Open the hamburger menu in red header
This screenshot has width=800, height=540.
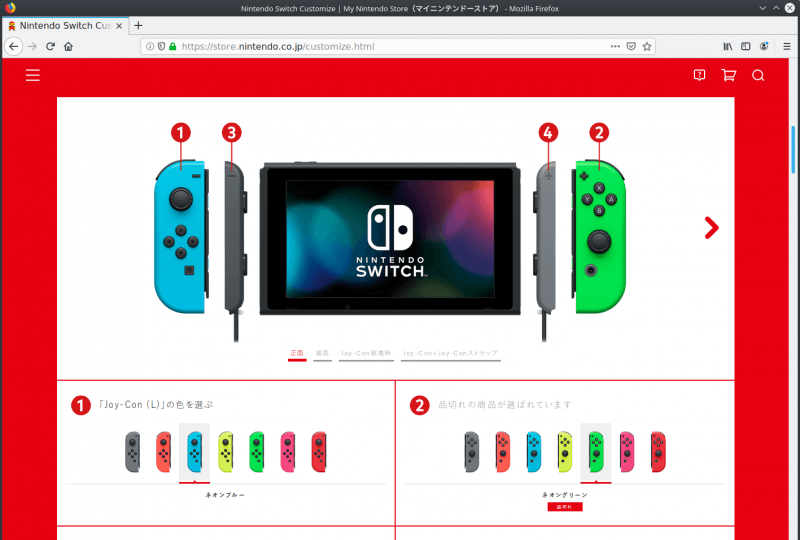[33, 76]
